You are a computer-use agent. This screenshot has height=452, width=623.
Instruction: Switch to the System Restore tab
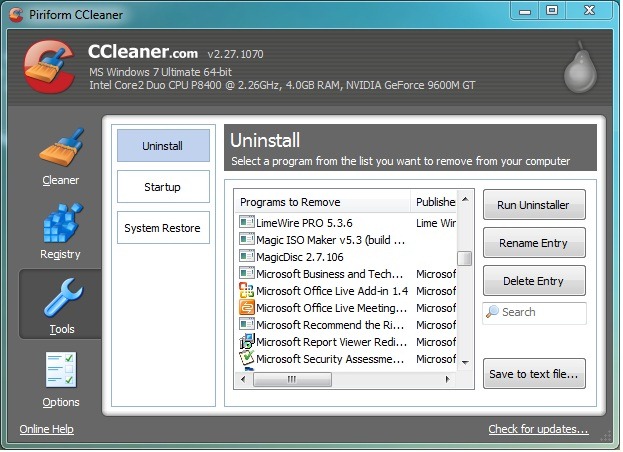pos(163,228)
